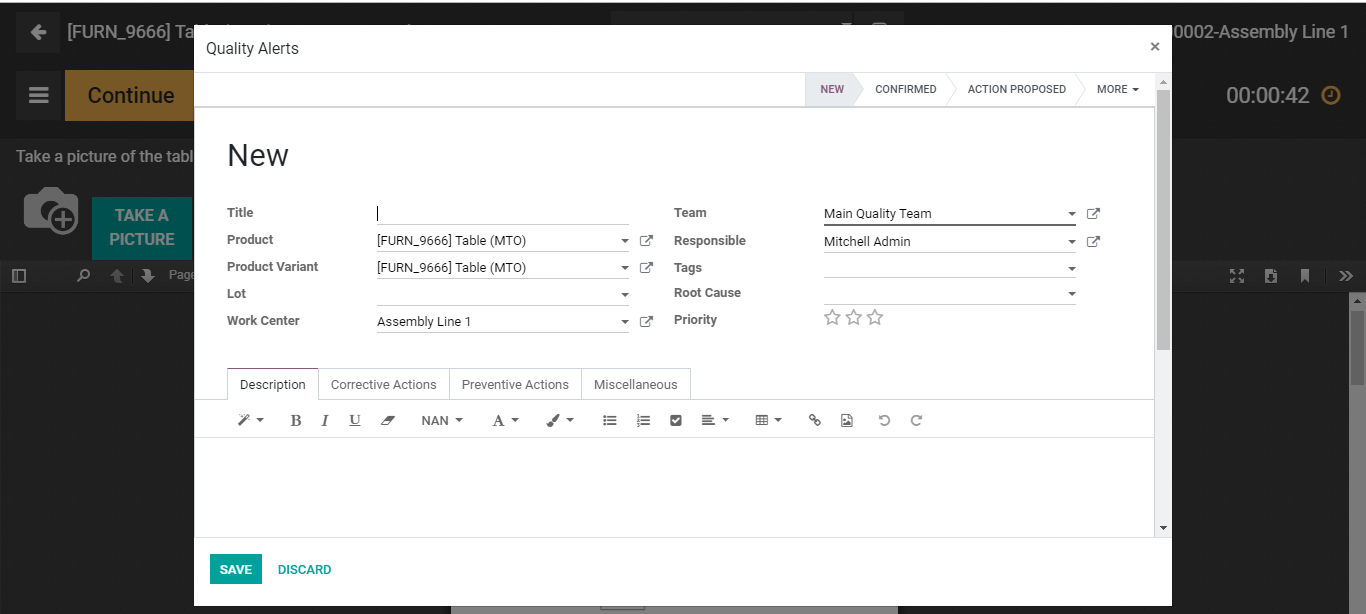Set priority to three stars
This screenshot has height=614, width=1366.
tap(875, 318)
